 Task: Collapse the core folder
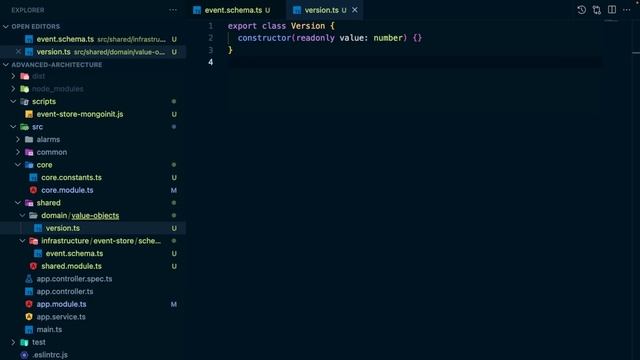[x=18, y=164]
